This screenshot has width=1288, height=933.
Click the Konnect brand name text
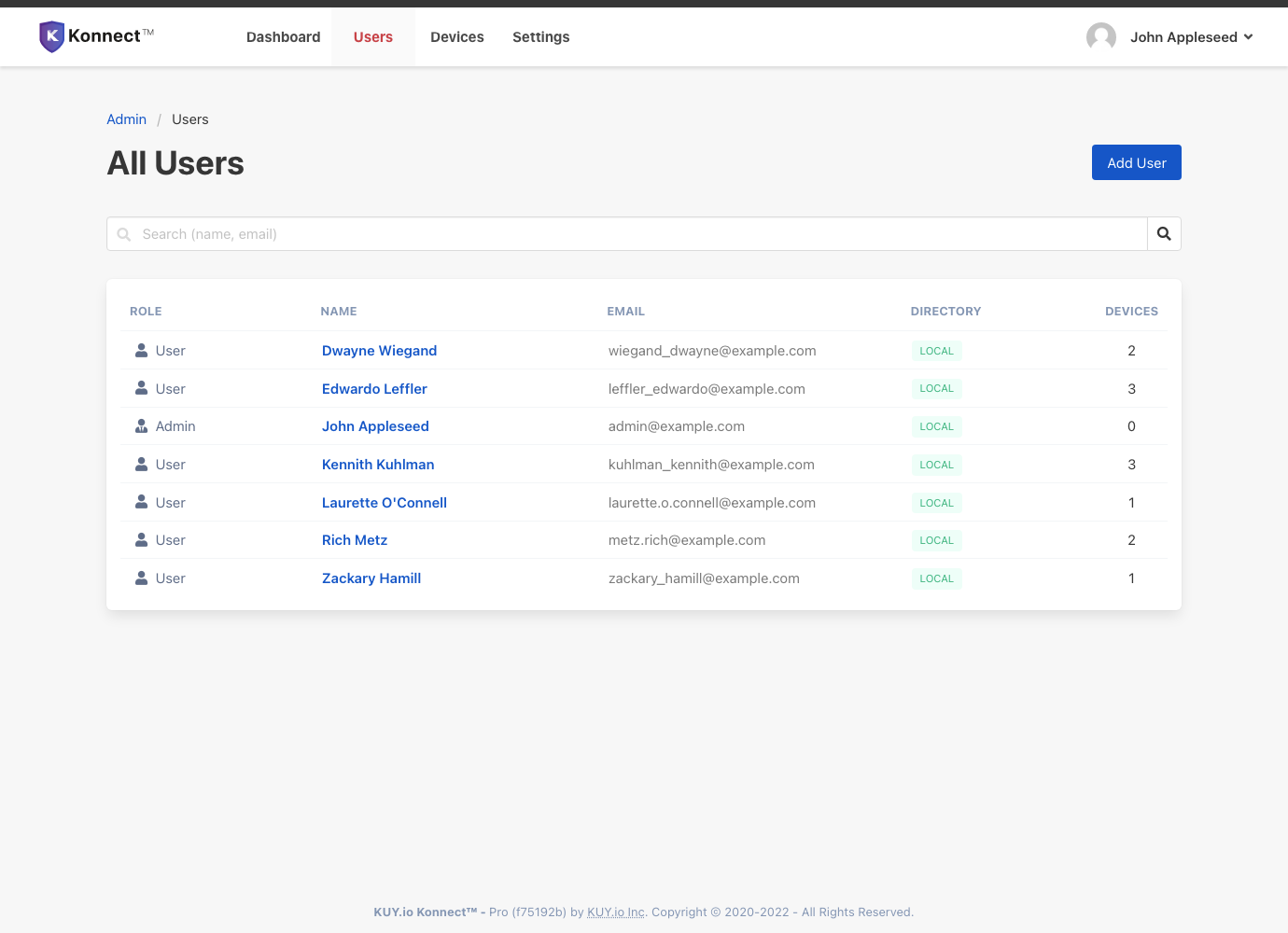[105, 36]
